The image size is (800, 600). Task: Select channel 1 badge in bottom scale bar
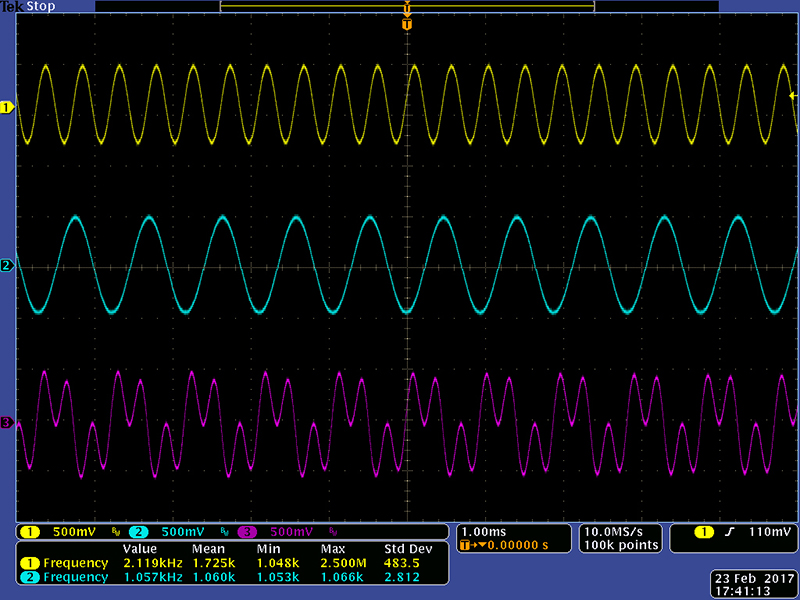pos(31,531)
